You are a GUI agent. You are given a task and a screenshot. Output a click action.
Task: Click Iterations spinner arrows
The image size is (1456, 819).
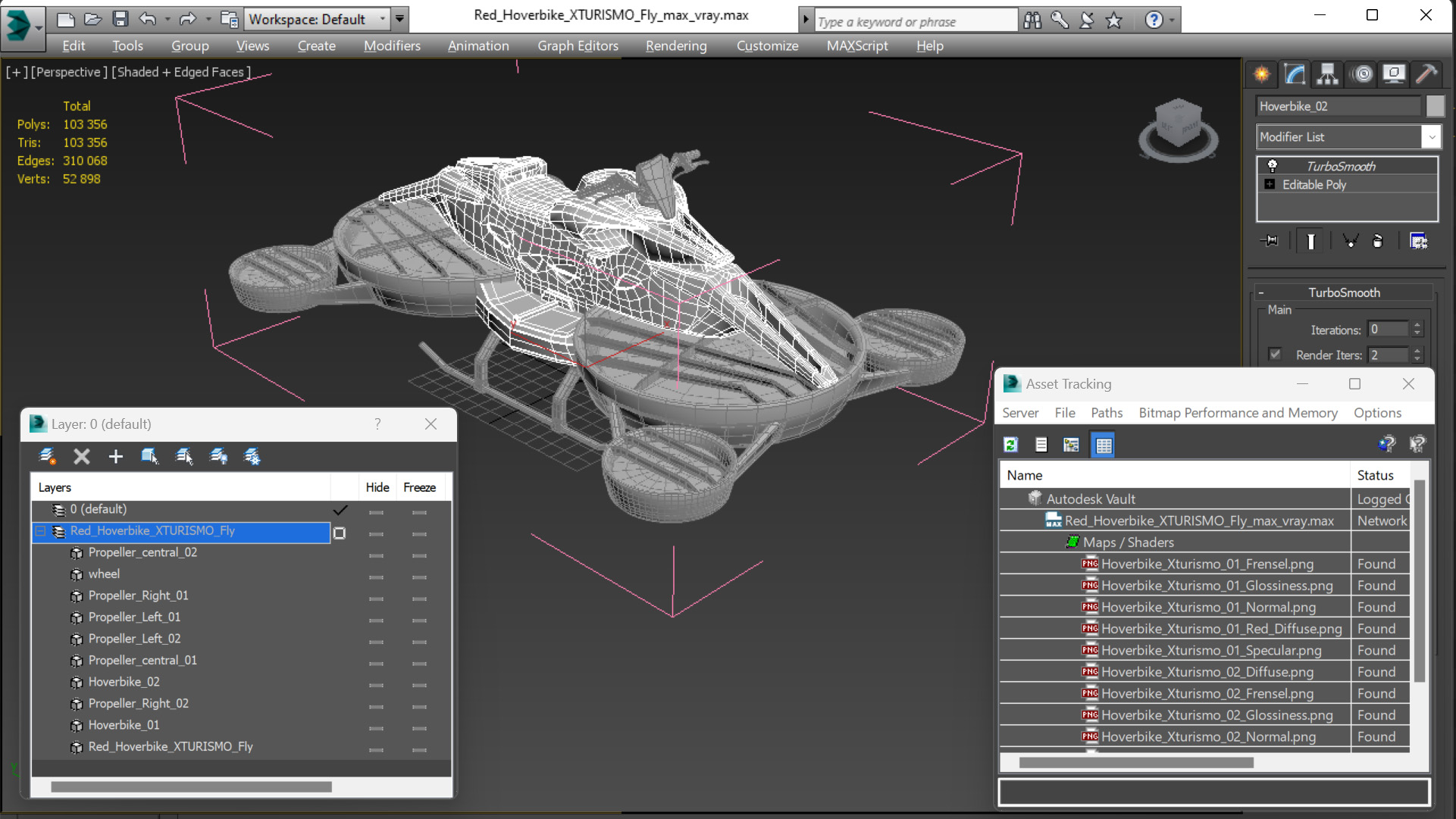(1417, 329)
